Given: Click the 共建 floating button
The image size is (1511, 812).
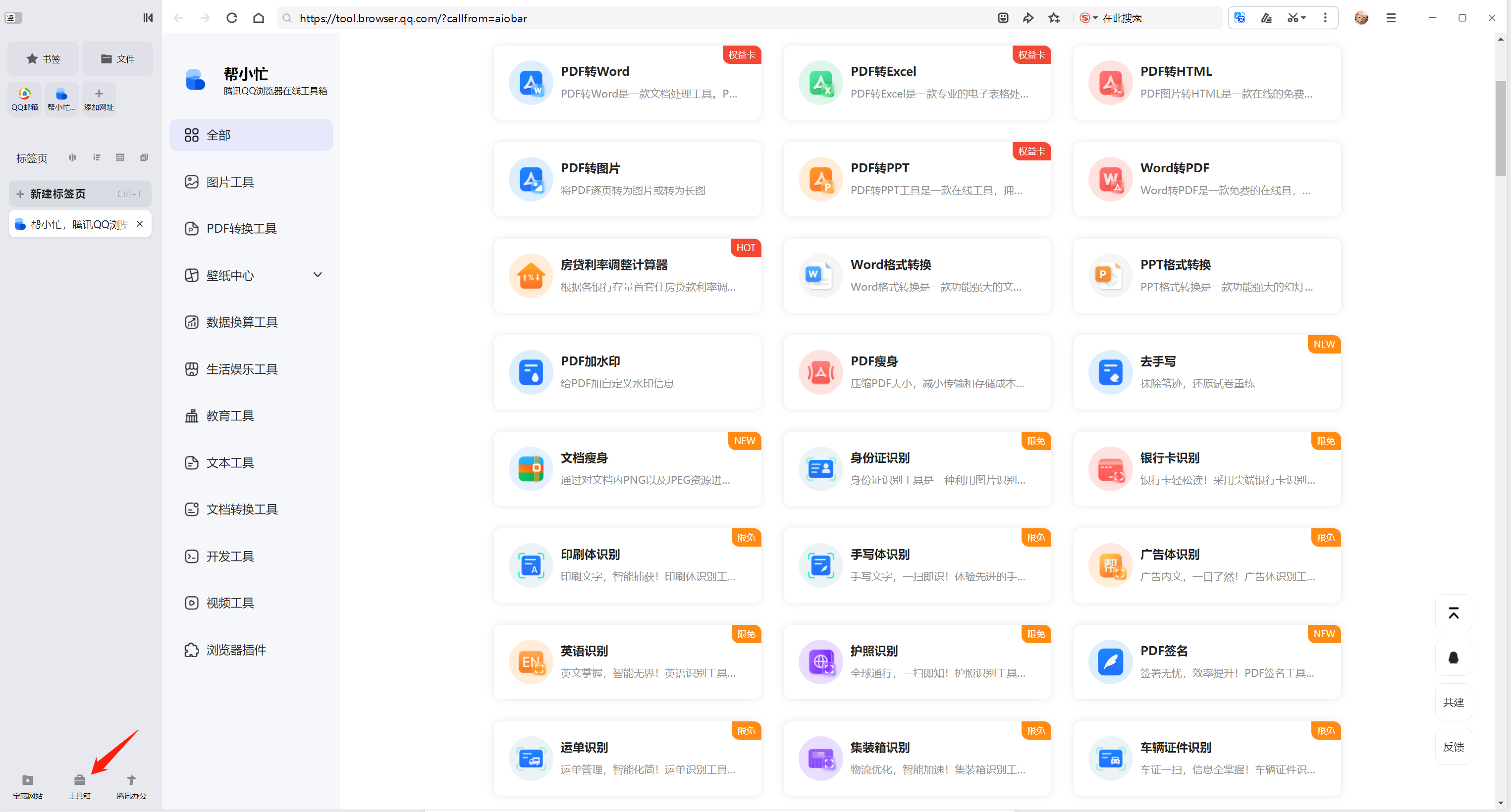Looking at the screenshot, I should tap(1454, 703).
